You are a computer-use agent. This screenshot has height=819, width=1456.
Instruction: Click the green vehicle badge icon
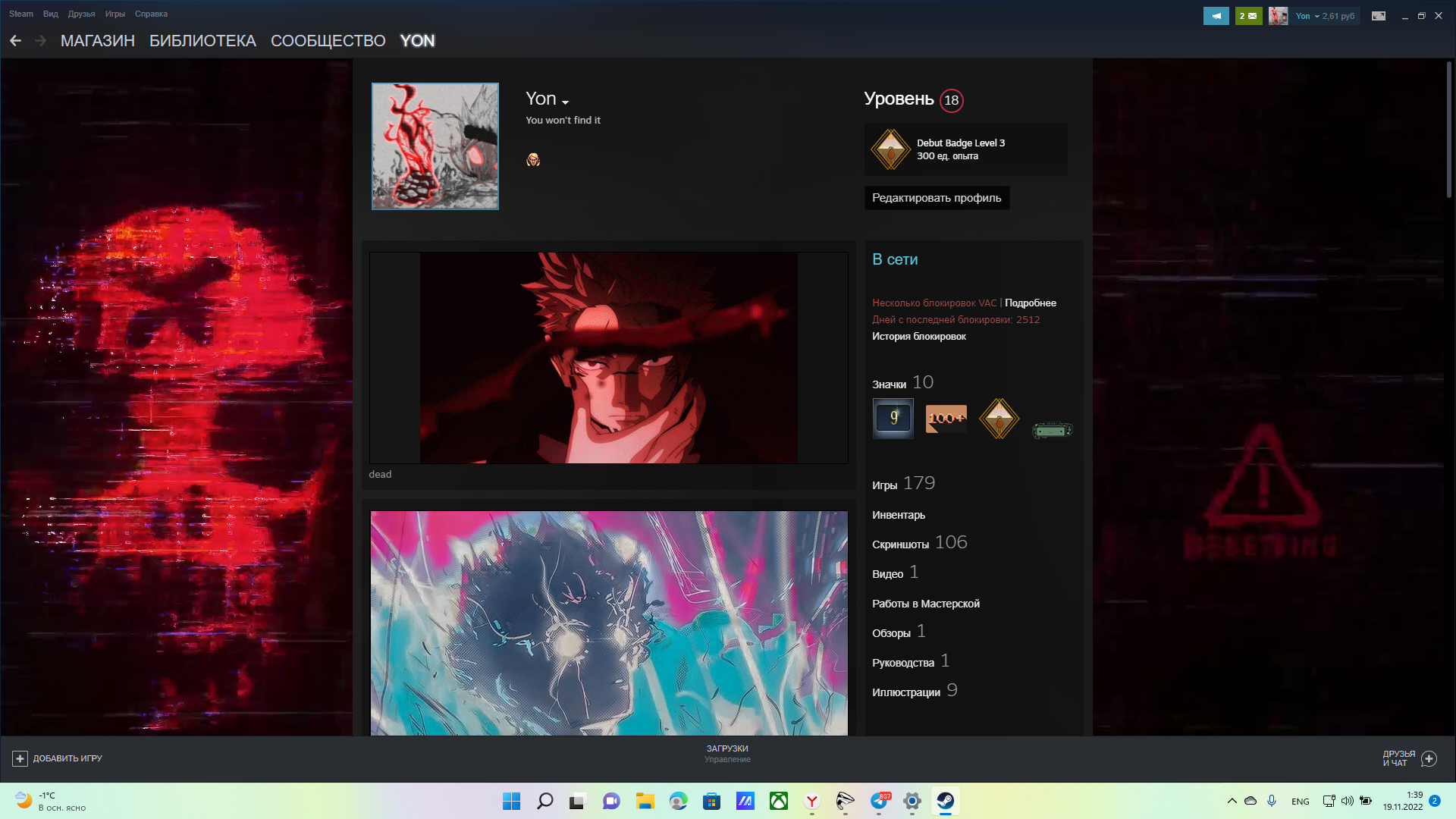coord(1053,430)
